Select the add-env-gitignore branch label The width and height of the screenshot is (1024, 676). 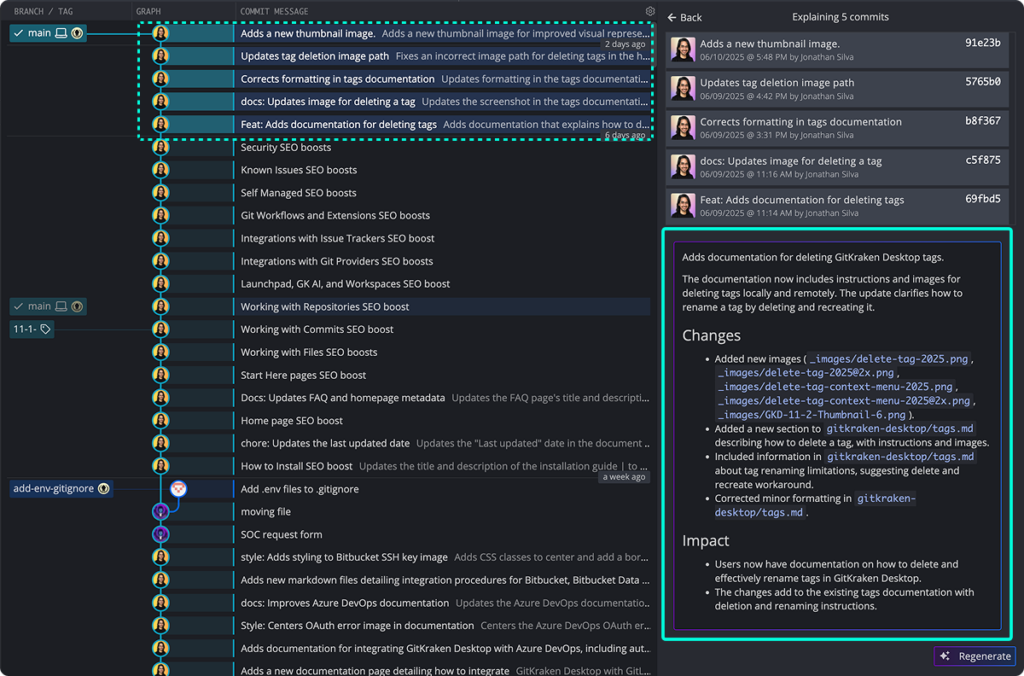coord(61,488)
